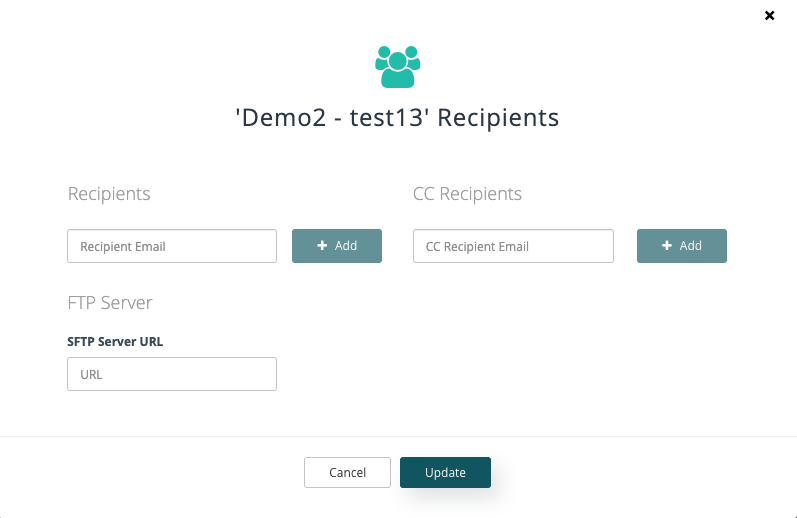Click the plus icon beside CC Recipient Email field
Screen dimensions: 797x518
667,246
